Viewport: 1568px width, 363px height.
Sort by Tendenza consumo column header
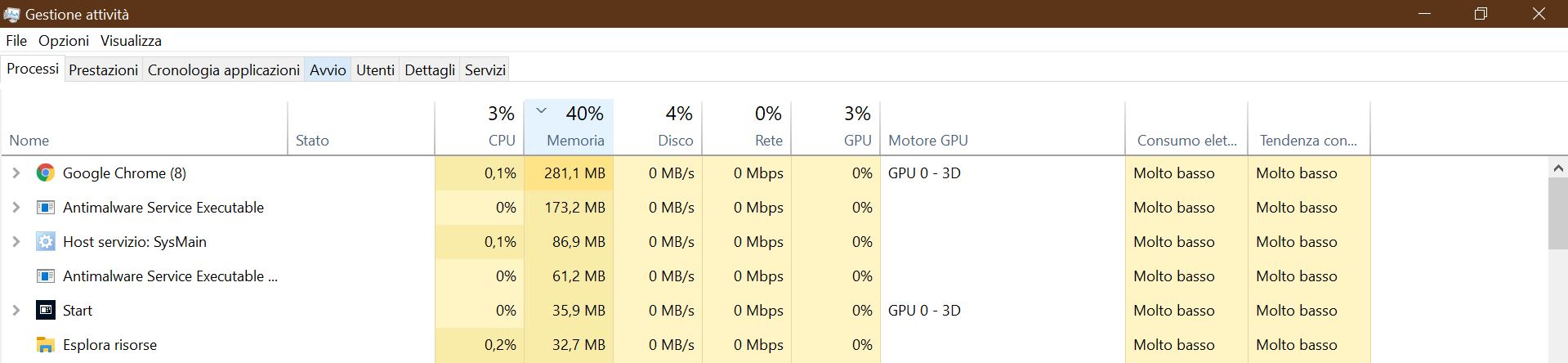(x=1309, y=128)
